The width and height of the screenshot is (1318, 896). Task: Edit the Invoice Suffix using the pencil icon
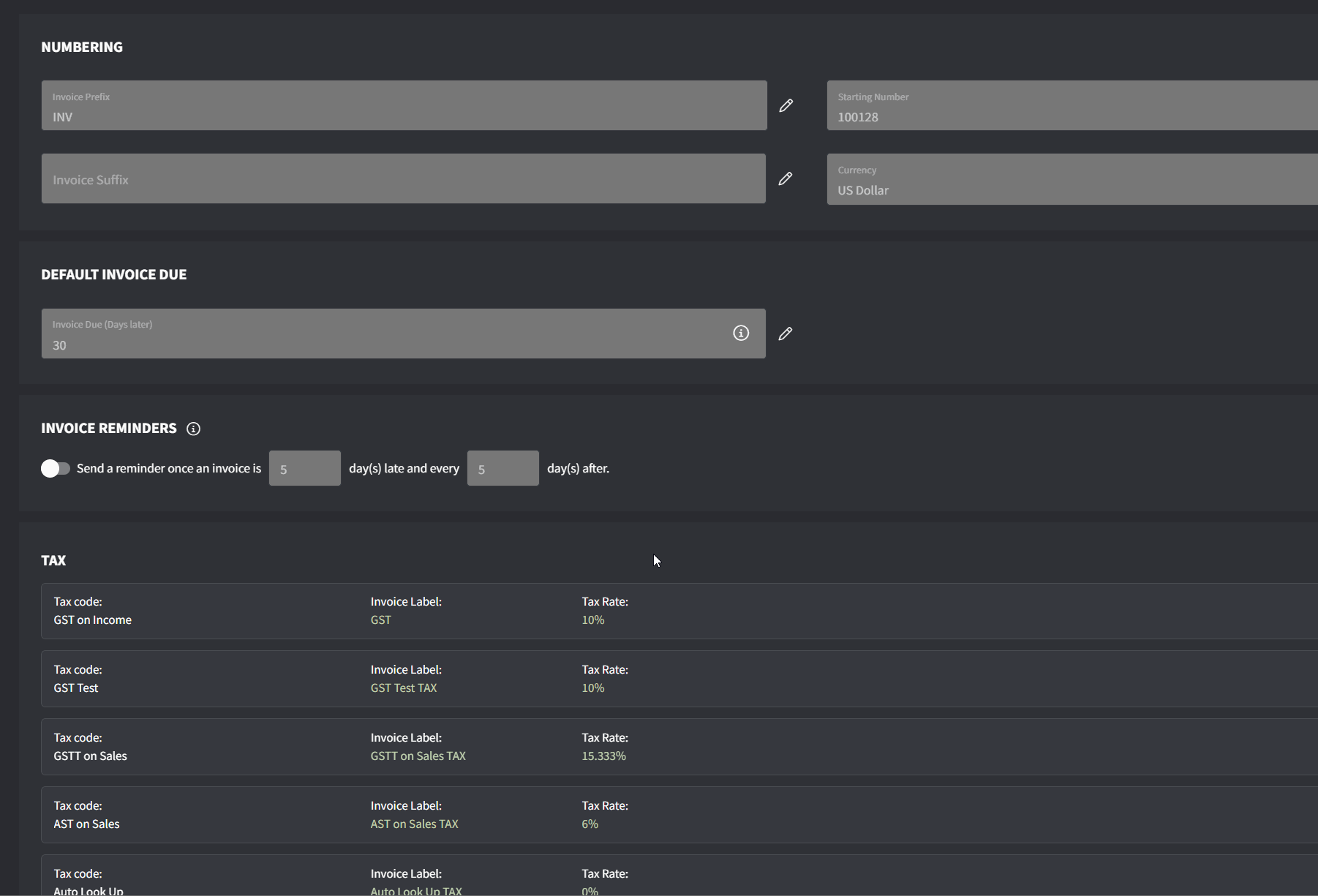pos(786,178)
